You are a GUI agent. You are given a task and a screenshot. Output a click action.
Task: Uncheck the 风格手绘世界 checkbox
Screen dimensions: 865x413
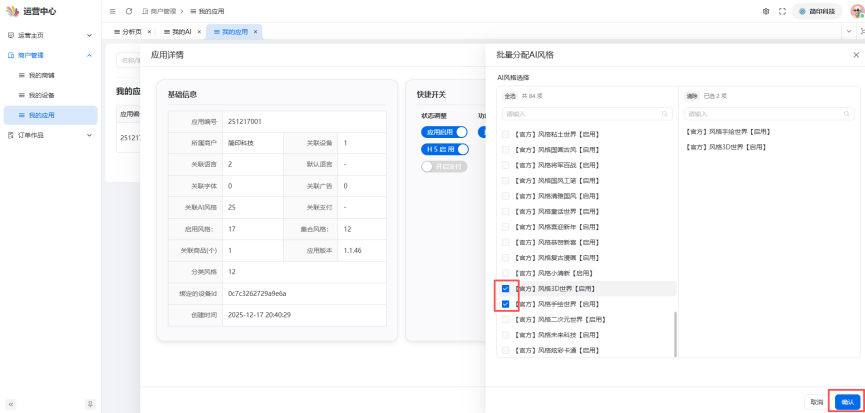(506, 304)
